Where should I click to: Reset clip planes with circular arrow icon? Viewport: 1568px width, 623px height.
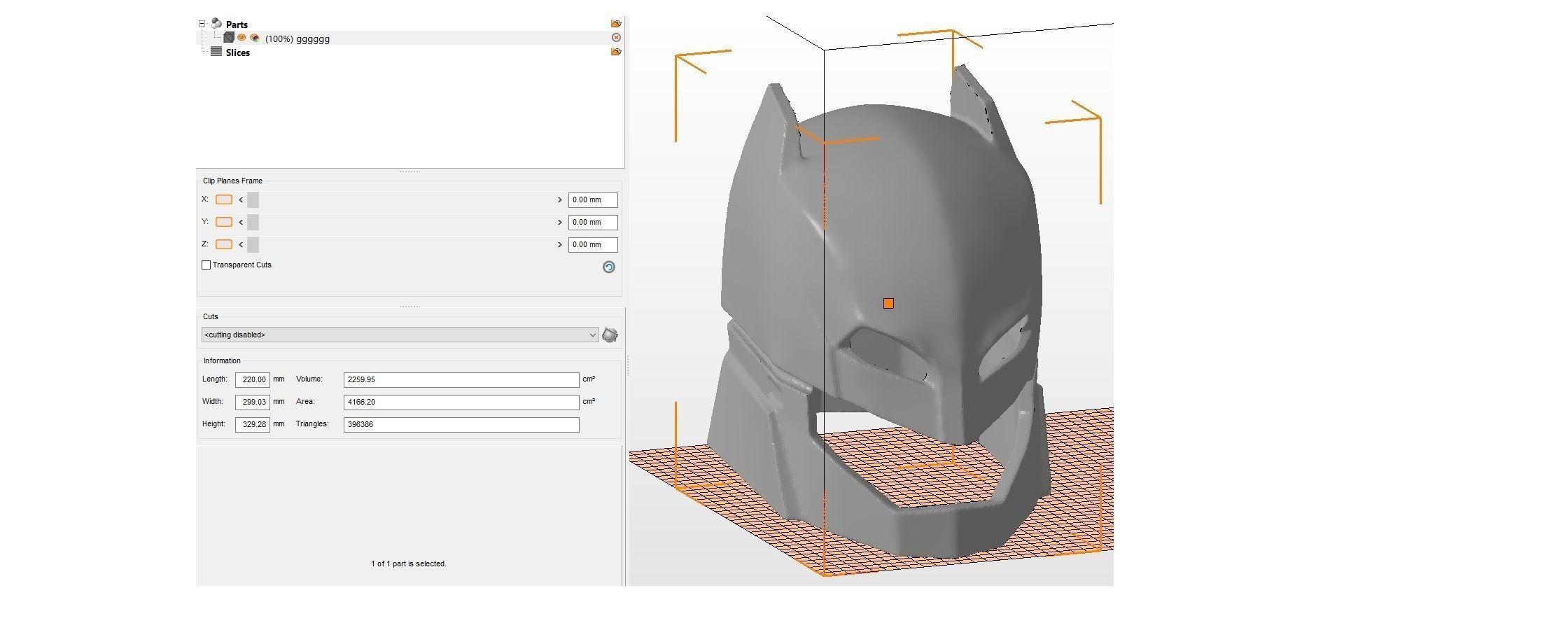click(x=609, y=267)
